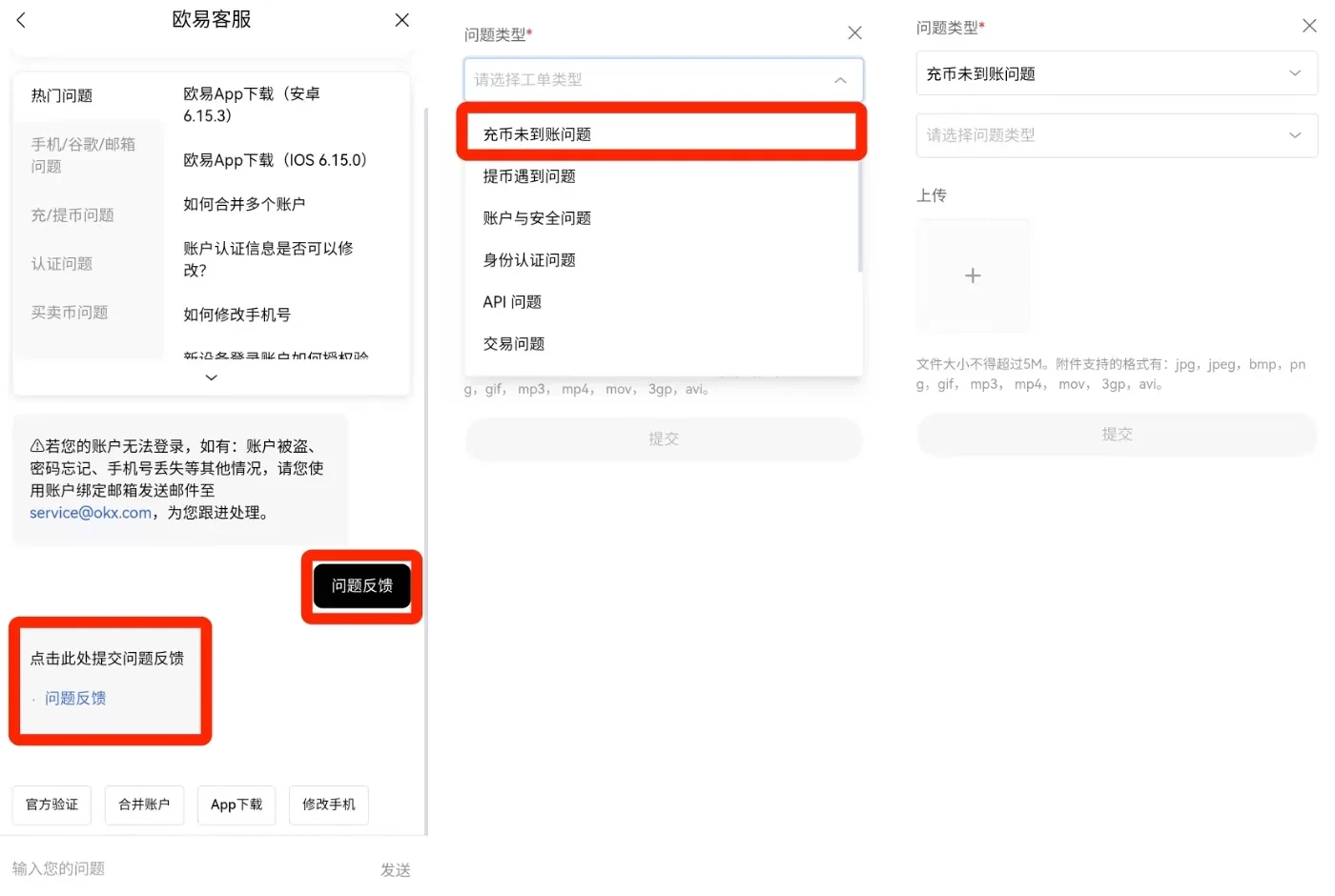
Task: Open the 买卖币问题 category
Action: 69,312
